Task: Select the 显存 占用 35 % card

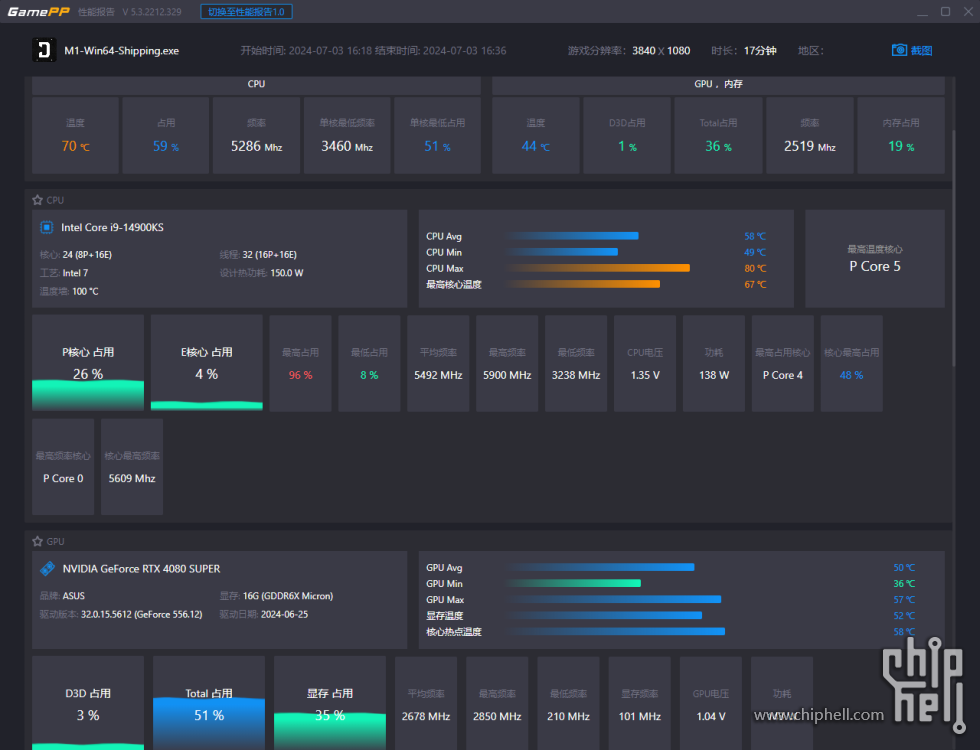Action: pyautogui.click(x=330, y=703)
